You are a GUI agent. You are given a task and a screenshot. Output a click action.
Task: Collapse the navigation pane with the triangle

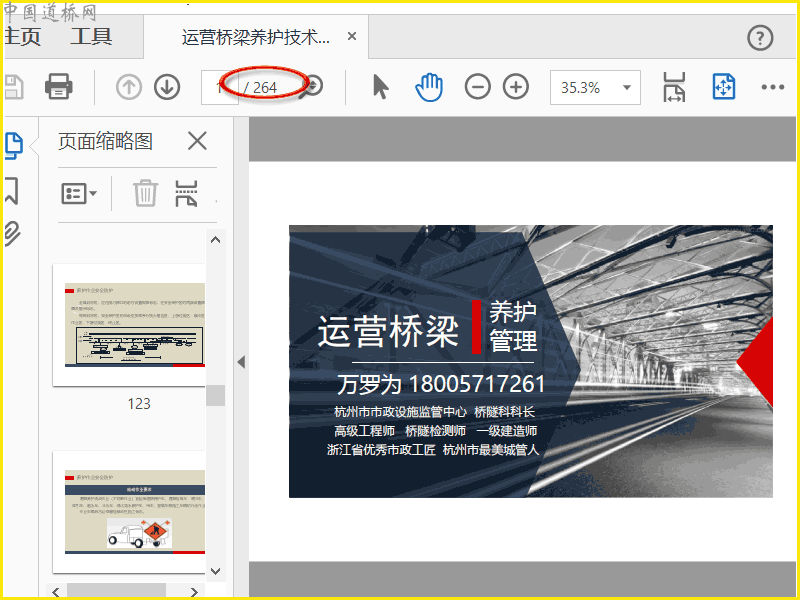(241, 362)
